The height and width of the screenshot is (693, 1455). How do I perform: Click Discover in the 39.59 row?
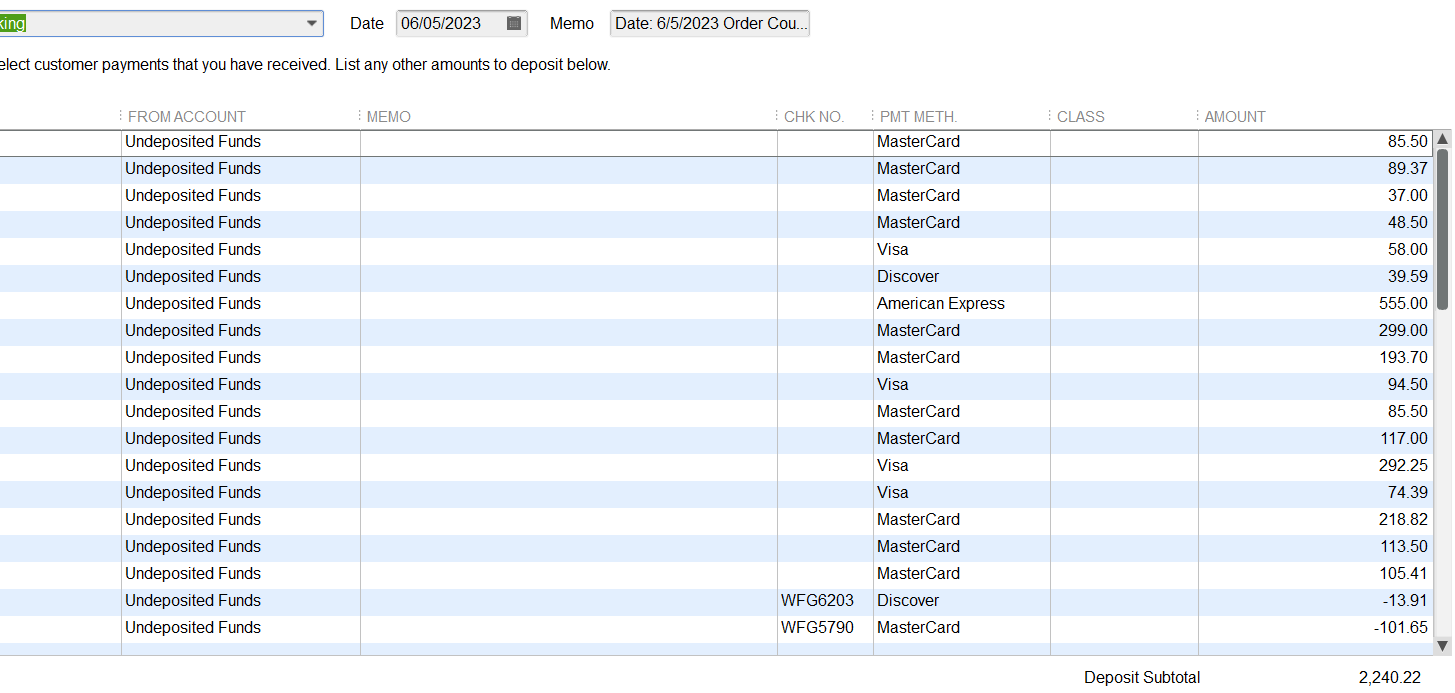tap(908, 277)
